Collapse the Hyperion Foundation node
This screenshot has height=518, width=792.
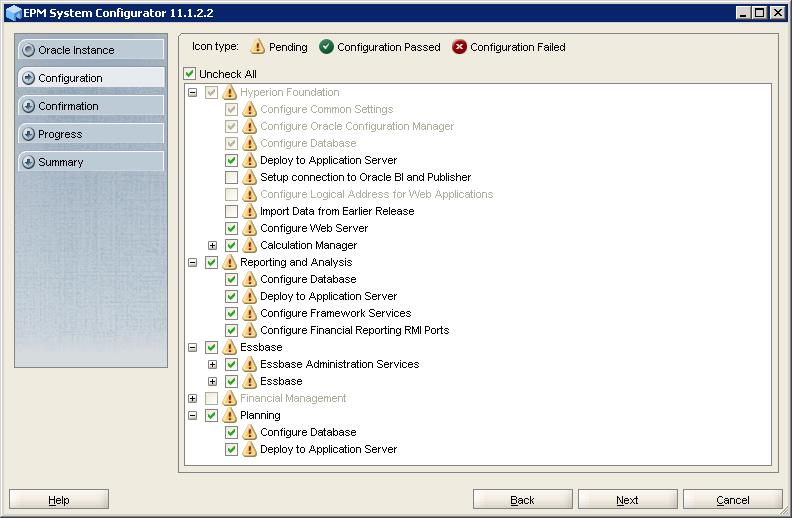[x=192, y=92]
